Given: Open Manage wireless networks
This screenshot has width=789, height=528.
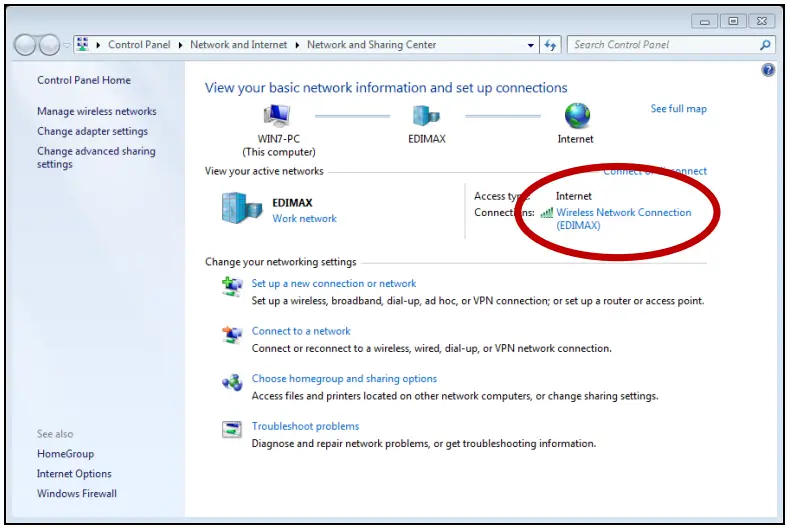Looking at the screenshot, I should click(97, 111).
